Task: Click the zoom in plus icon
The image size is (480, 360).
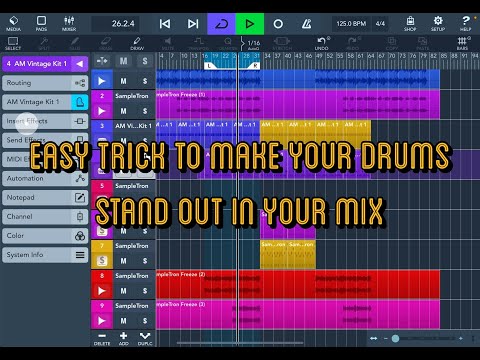Action: (x=461, y=339)
